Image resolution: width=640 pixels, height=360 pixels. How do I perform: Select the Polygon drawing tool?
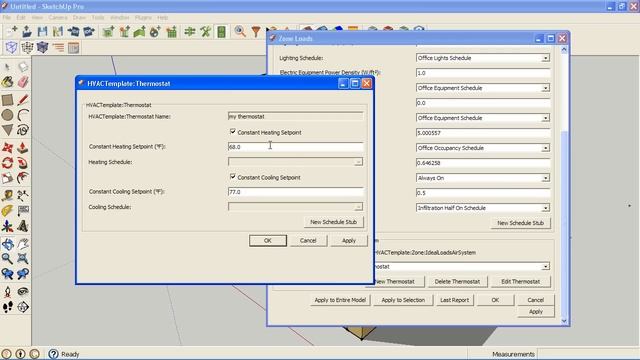click(7, 130)
